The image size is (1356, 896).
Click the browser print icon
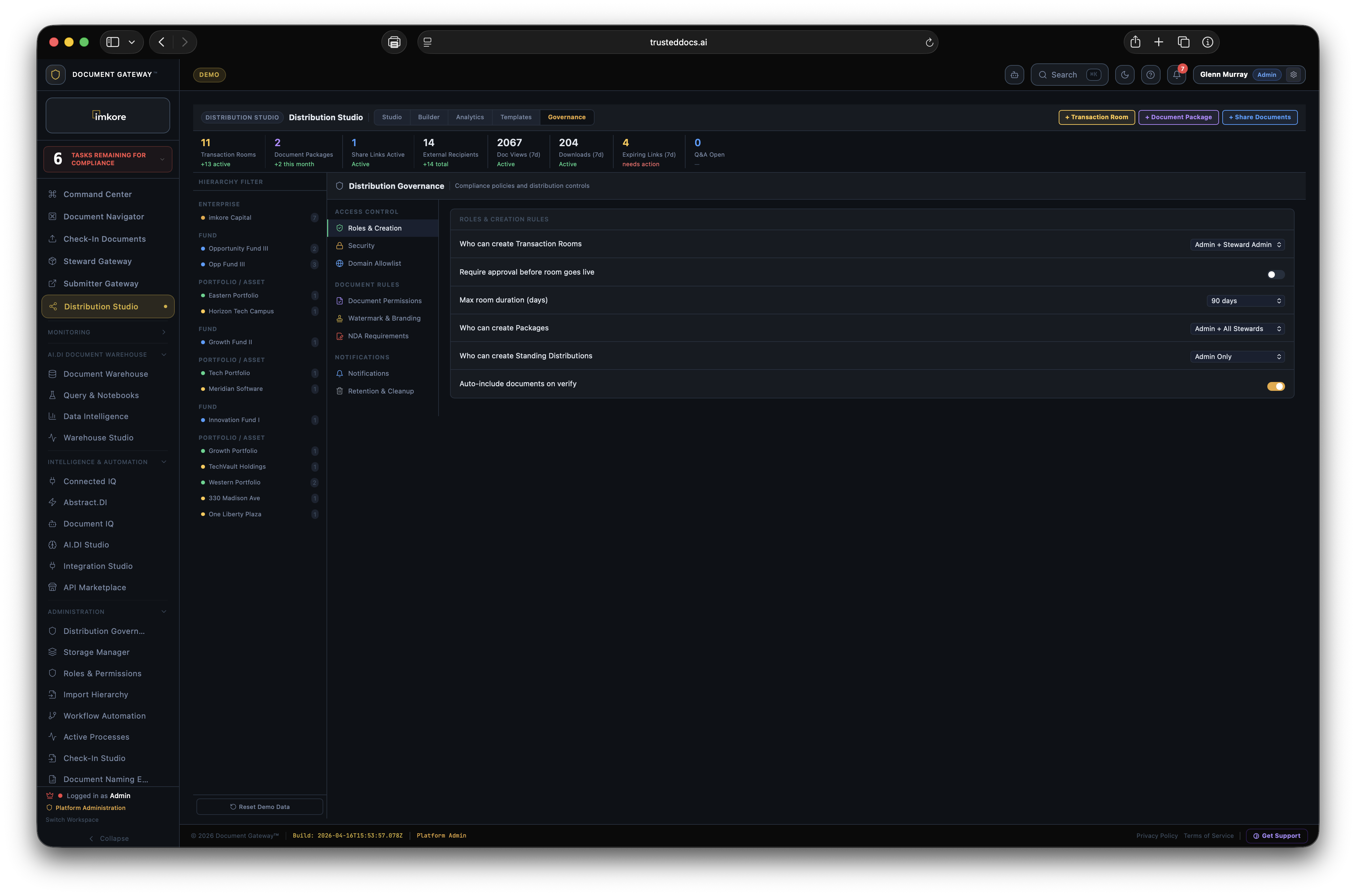pyautogui.click(x=394, y=42)
